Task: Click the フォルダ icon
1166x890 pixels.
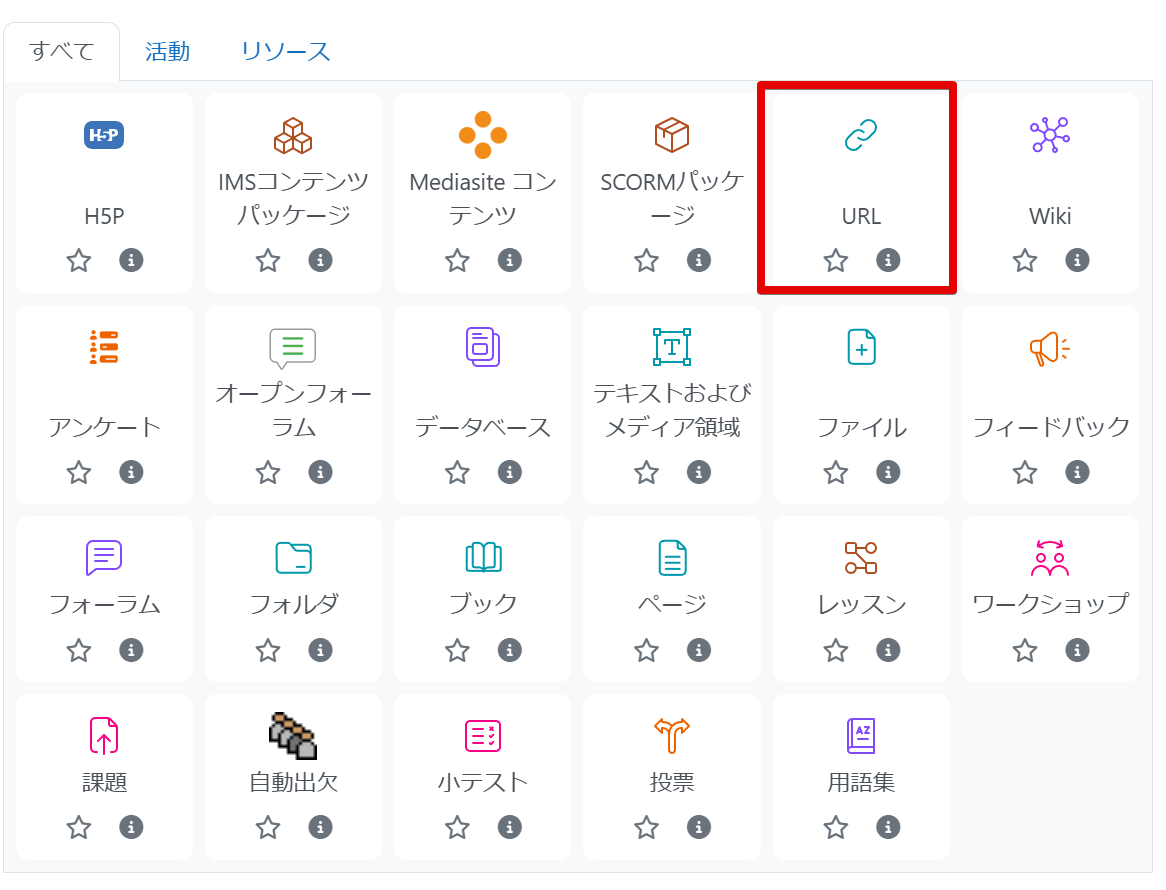Action: click(293, 557)
